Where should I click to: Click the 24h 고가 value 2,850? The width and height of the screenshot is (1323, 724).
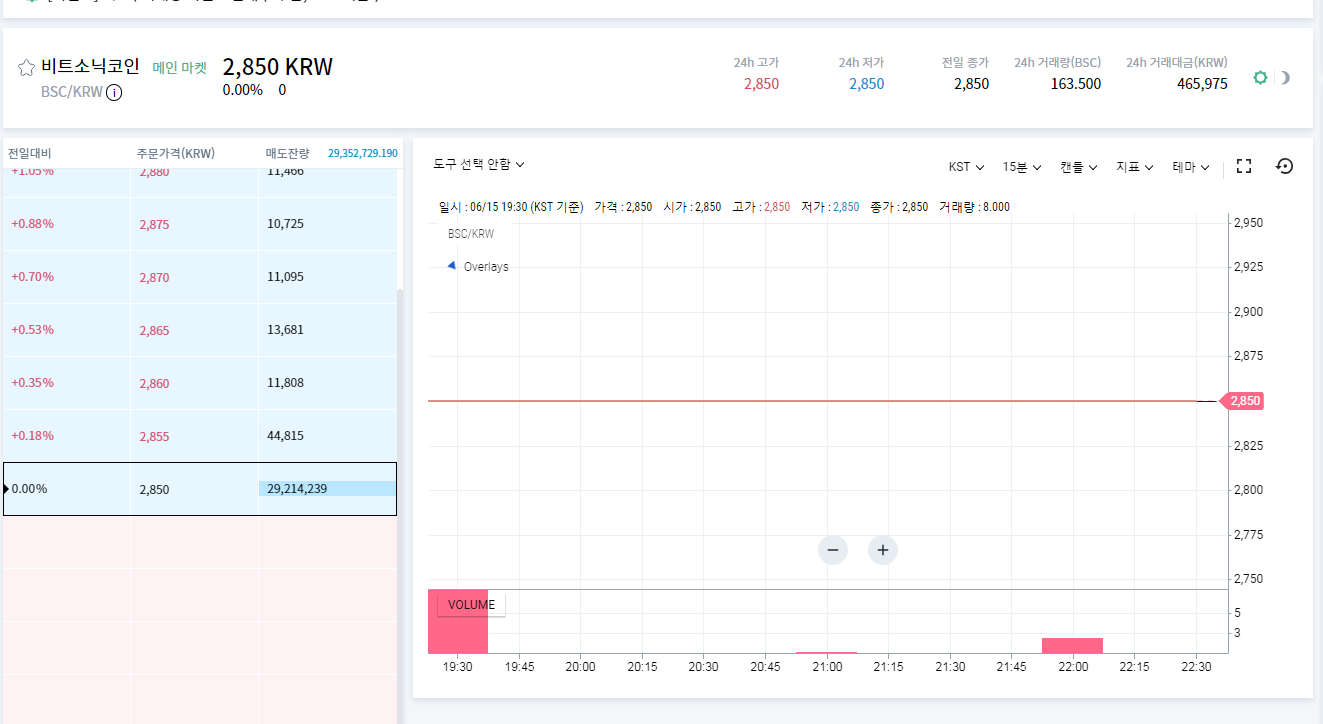tap(761, 84)
